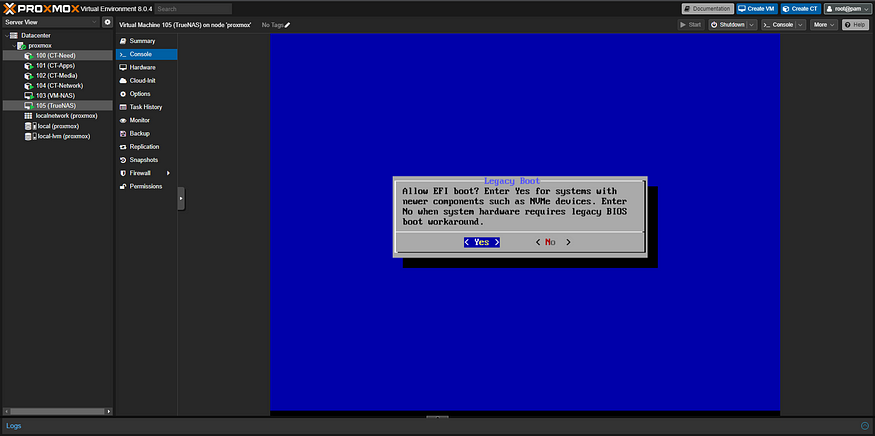Click the Help button
Image resolution: width=875 pixels, height=436 pixels.
[855, 25]
